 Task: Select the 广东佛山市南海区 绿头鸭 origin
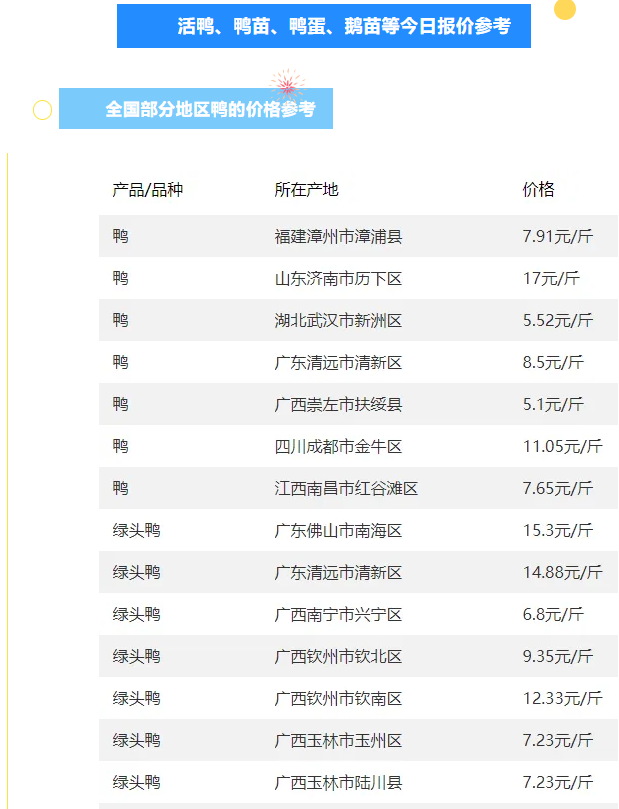338,531
